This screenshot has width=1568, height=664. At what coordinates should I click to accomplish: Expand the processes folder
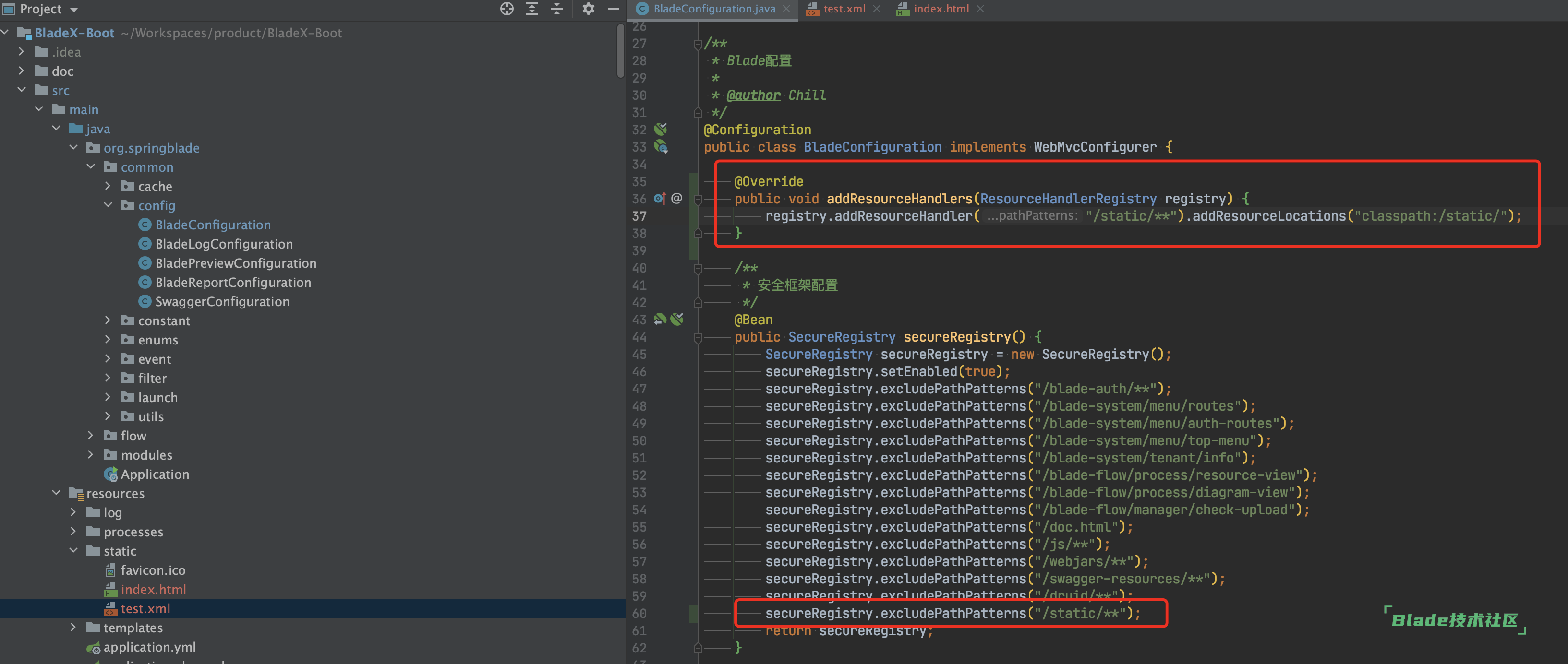(73, 532)
